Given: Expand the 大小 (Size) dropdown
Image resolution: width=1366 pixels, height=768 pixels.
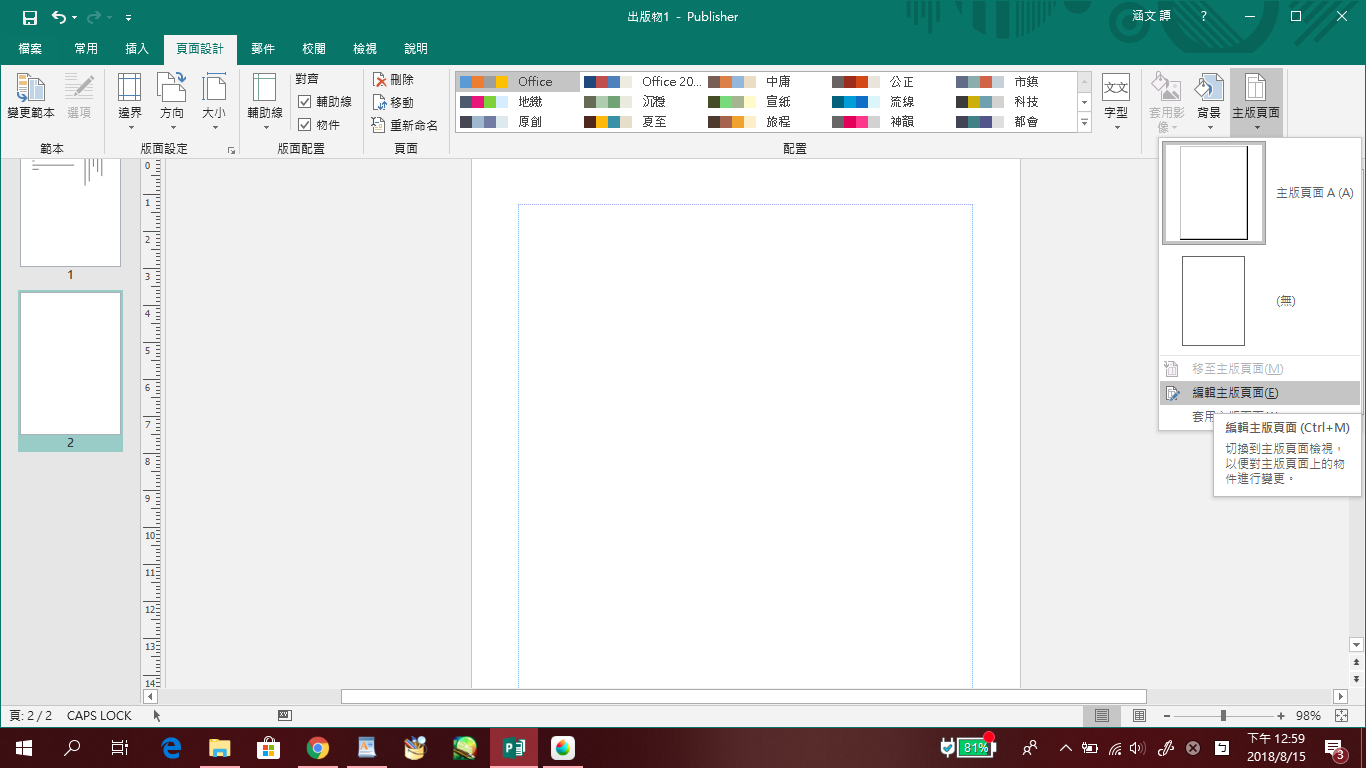Looking at the screenshot, I should coord(214,99).
